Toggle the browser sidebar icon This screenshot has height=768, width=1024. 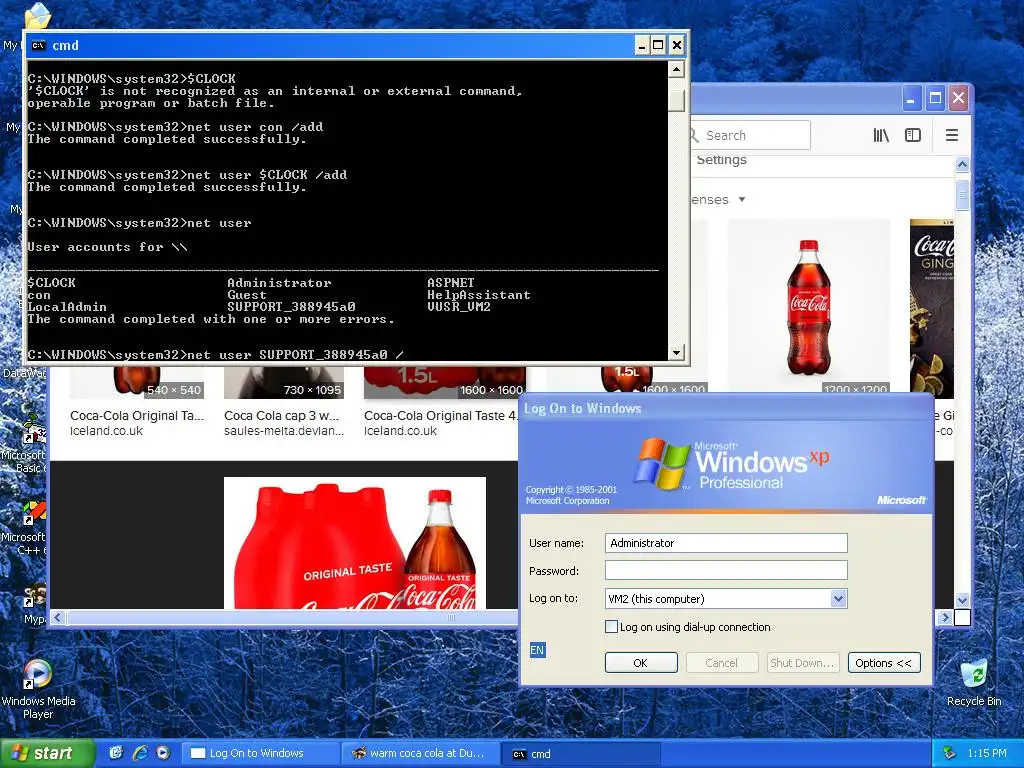pyautogui.click(x=912, y=135)
